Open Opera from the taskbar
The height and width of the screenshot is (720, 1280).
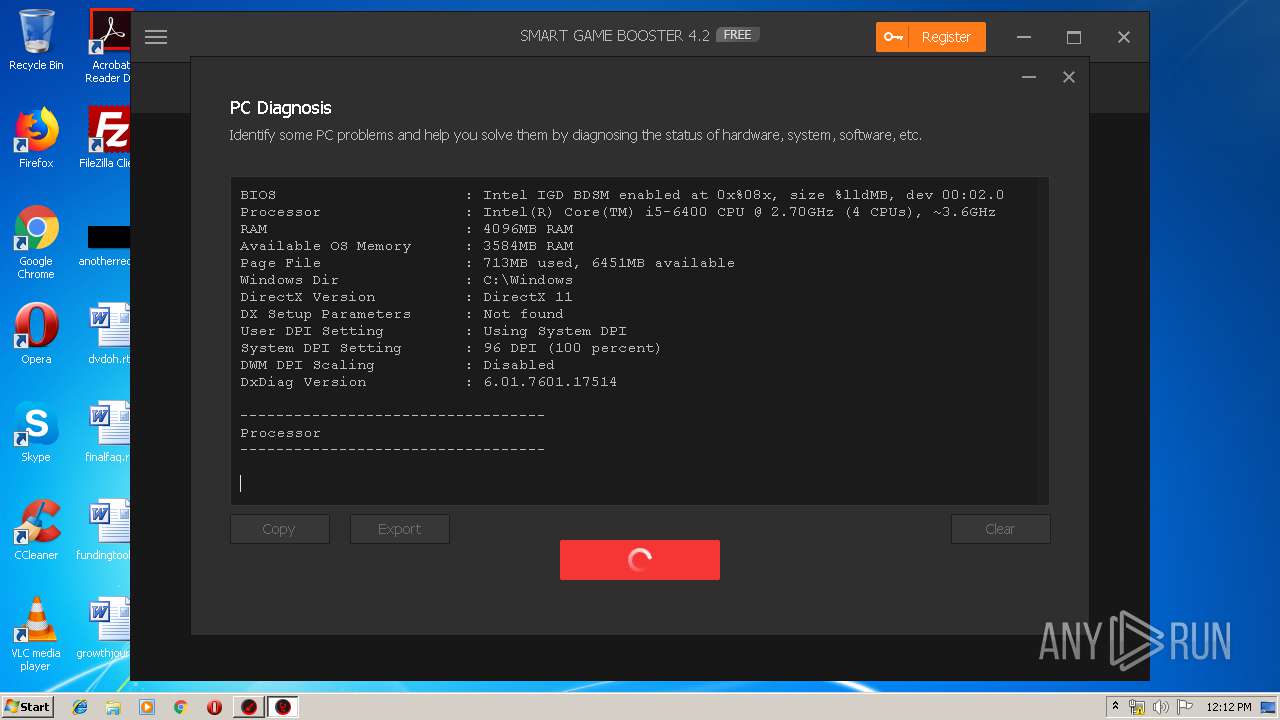(214, 707)
